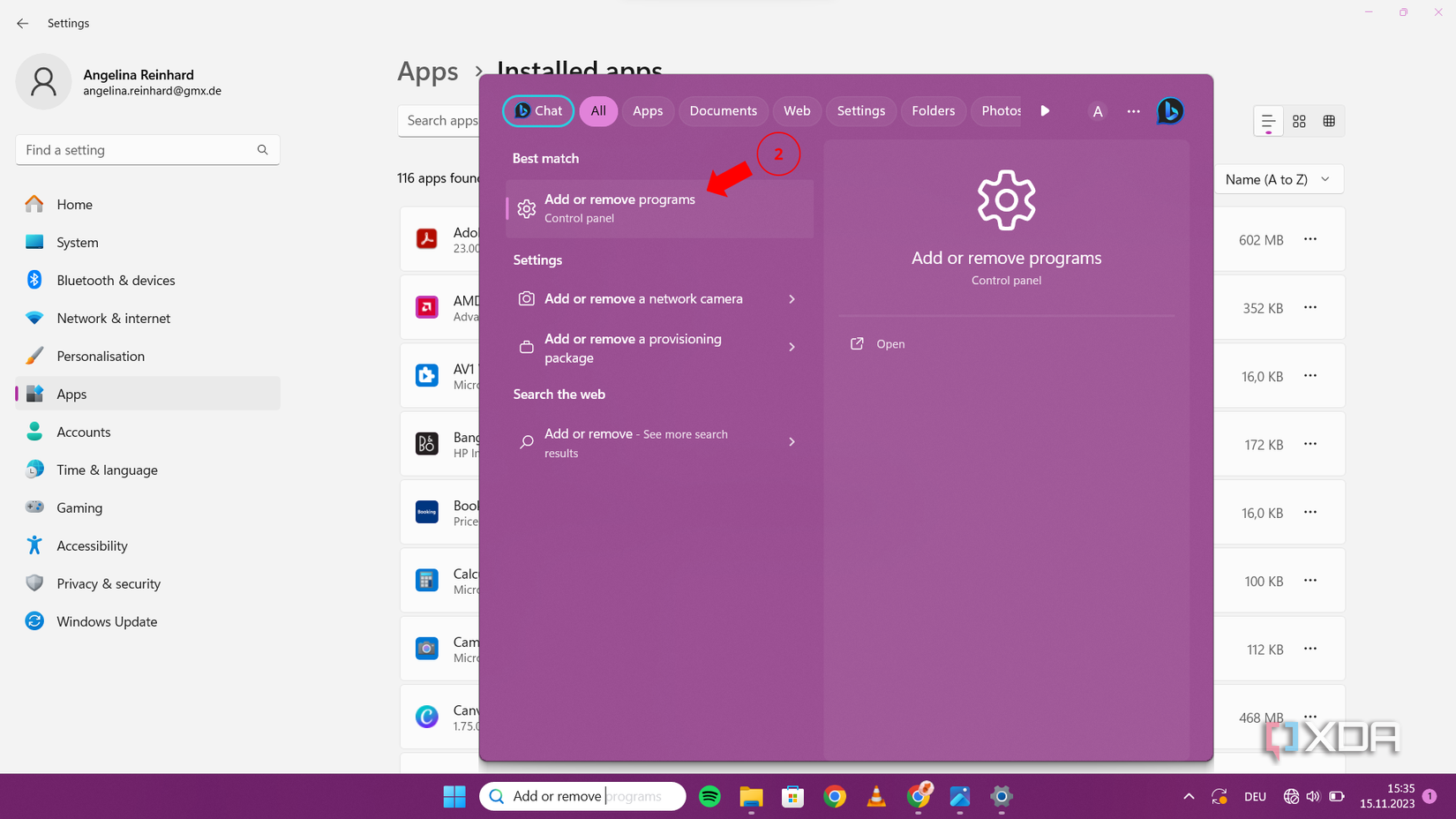Click Open in the preview pane
This screenshot has height=819, width=1456.
[890, 344]
